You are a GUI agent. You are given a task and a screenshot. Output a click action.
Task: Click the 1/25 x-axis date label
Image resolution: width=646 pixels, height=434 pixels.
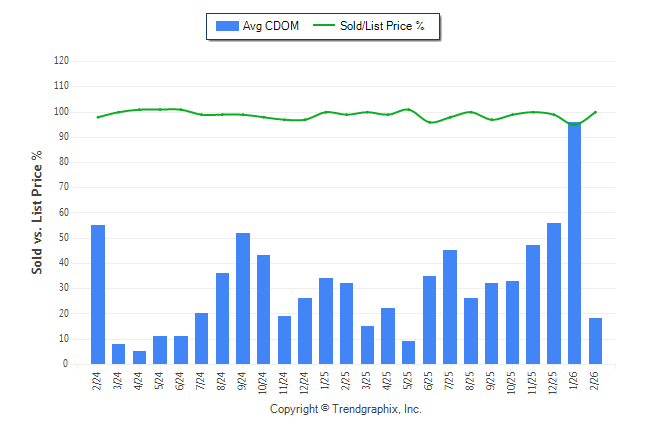pos(326,383)
